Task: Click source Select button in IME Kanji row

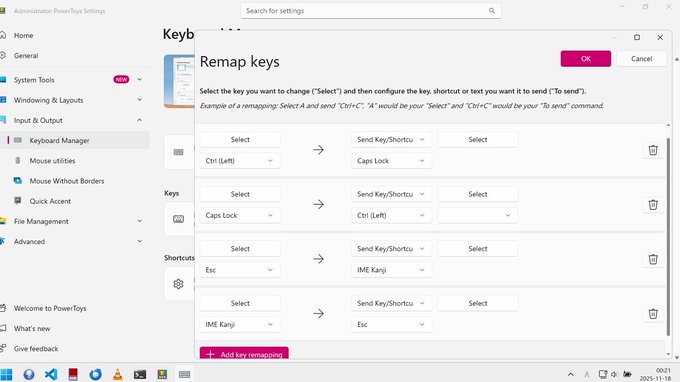Action: click(240, 304)
